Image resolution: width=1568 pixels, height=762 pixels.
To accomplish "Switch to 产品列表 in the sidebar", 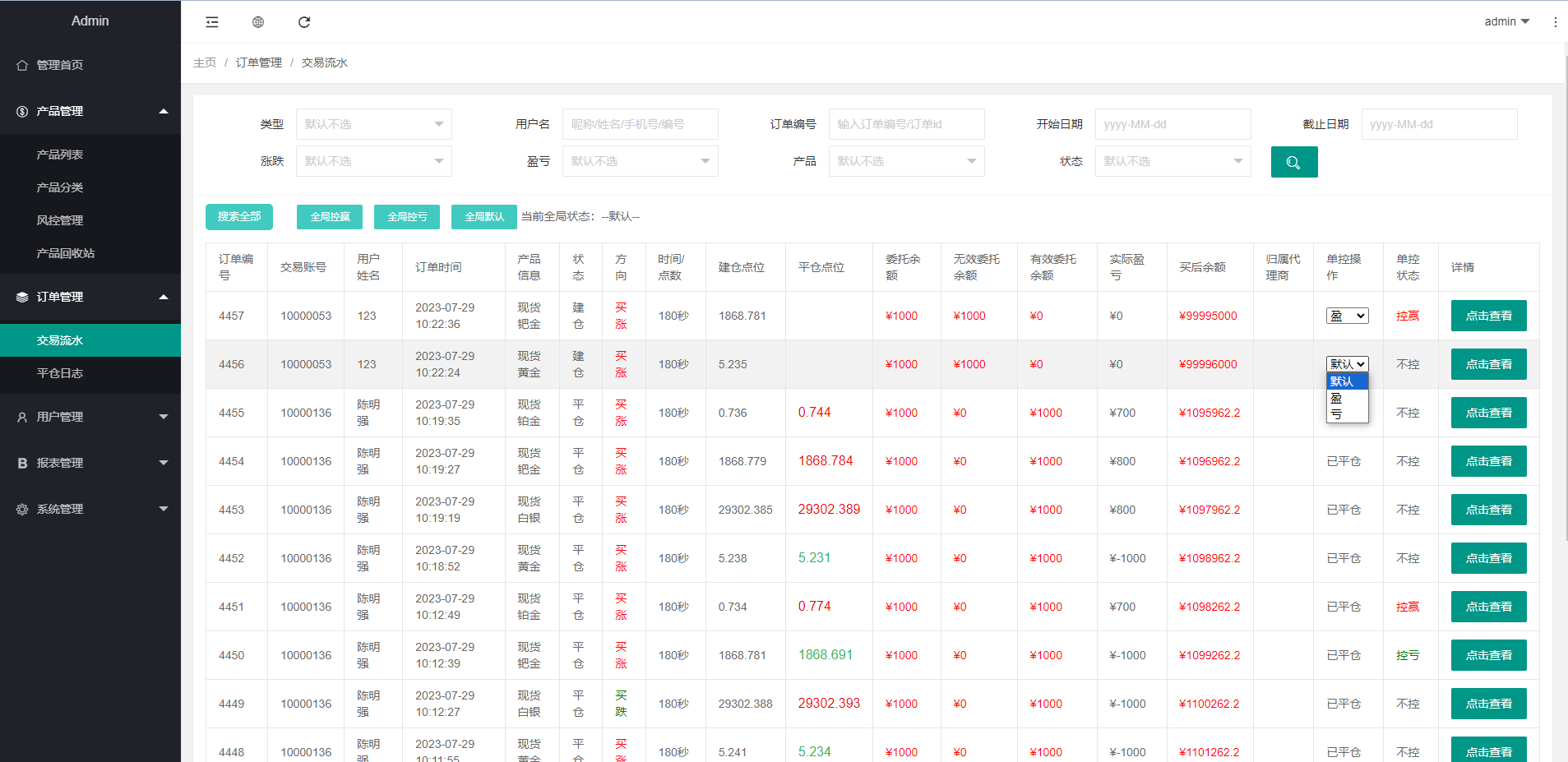I will (x=59, y=154).
